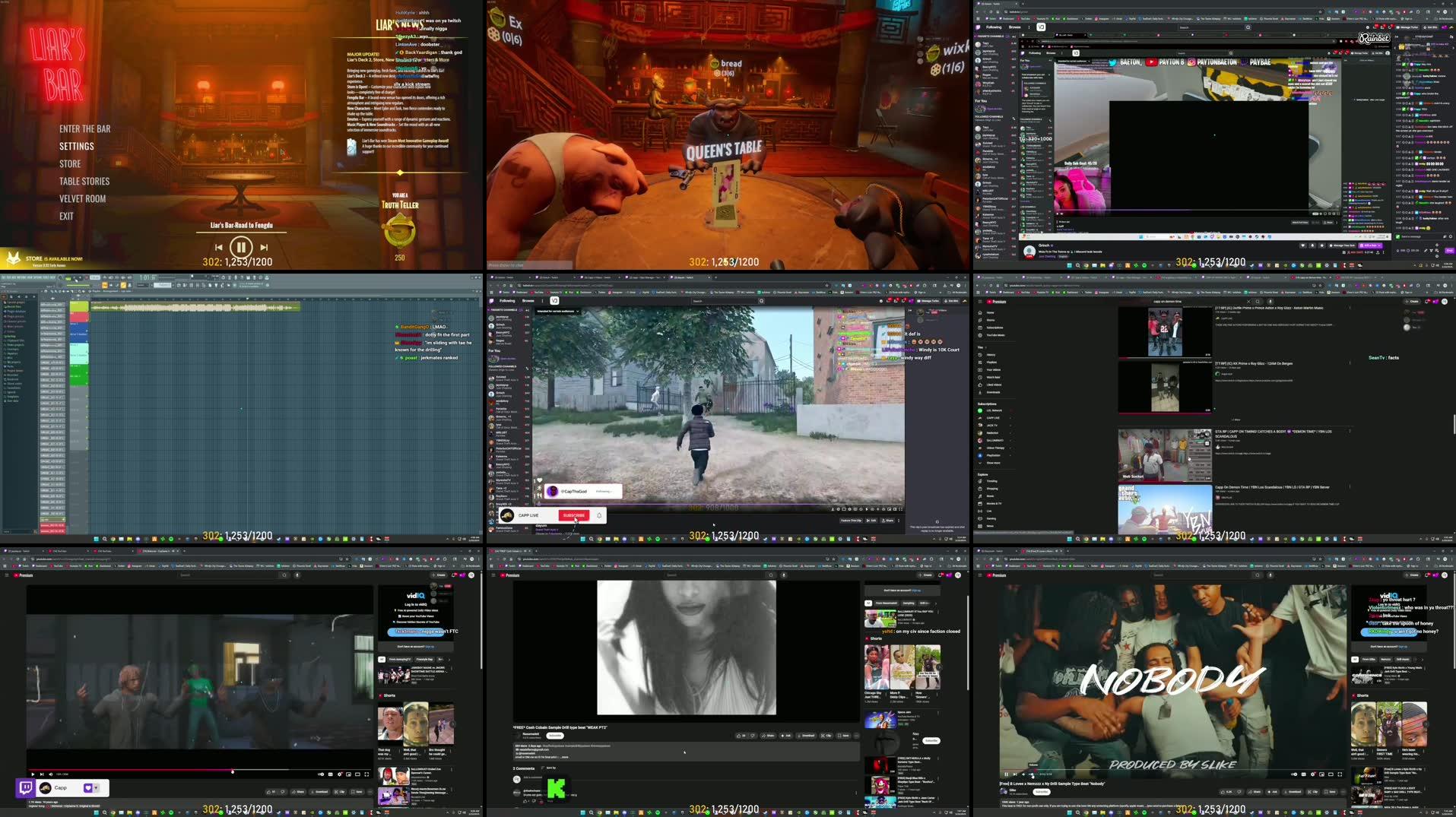
Task: Click Windows Start in the GTA clip window taskbar
Action: [582, 539]
